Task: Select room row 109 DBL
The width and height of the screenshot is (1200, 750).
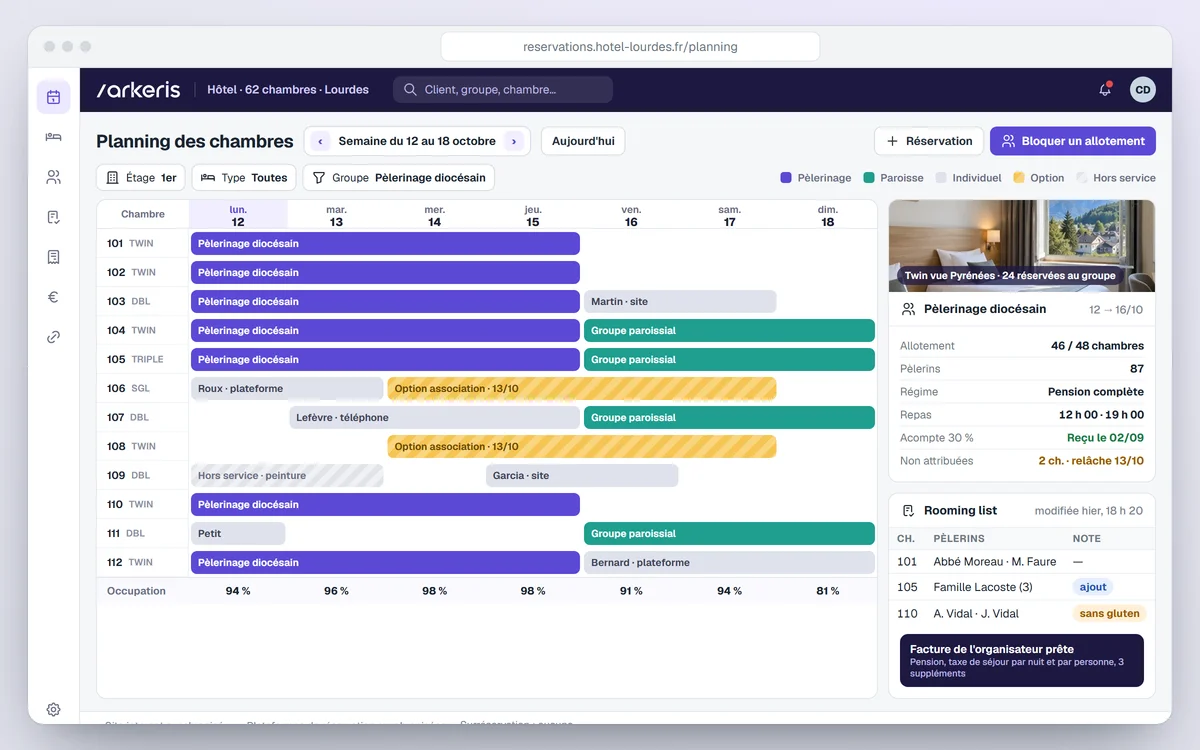Action: (x=143, y=475)
